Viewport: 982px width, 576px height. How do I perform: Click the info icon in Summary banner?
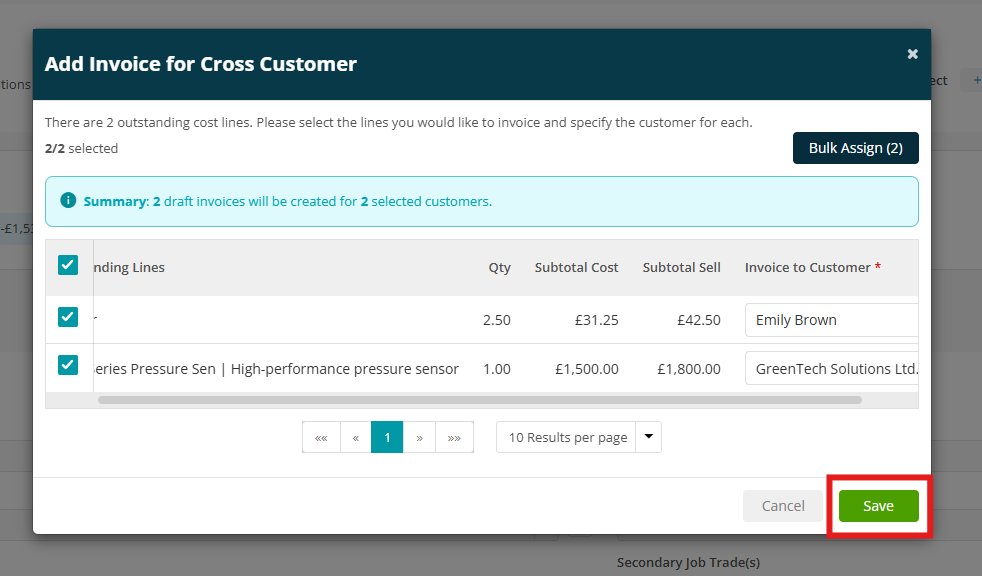pyautogui.click(x=68, y=200)
